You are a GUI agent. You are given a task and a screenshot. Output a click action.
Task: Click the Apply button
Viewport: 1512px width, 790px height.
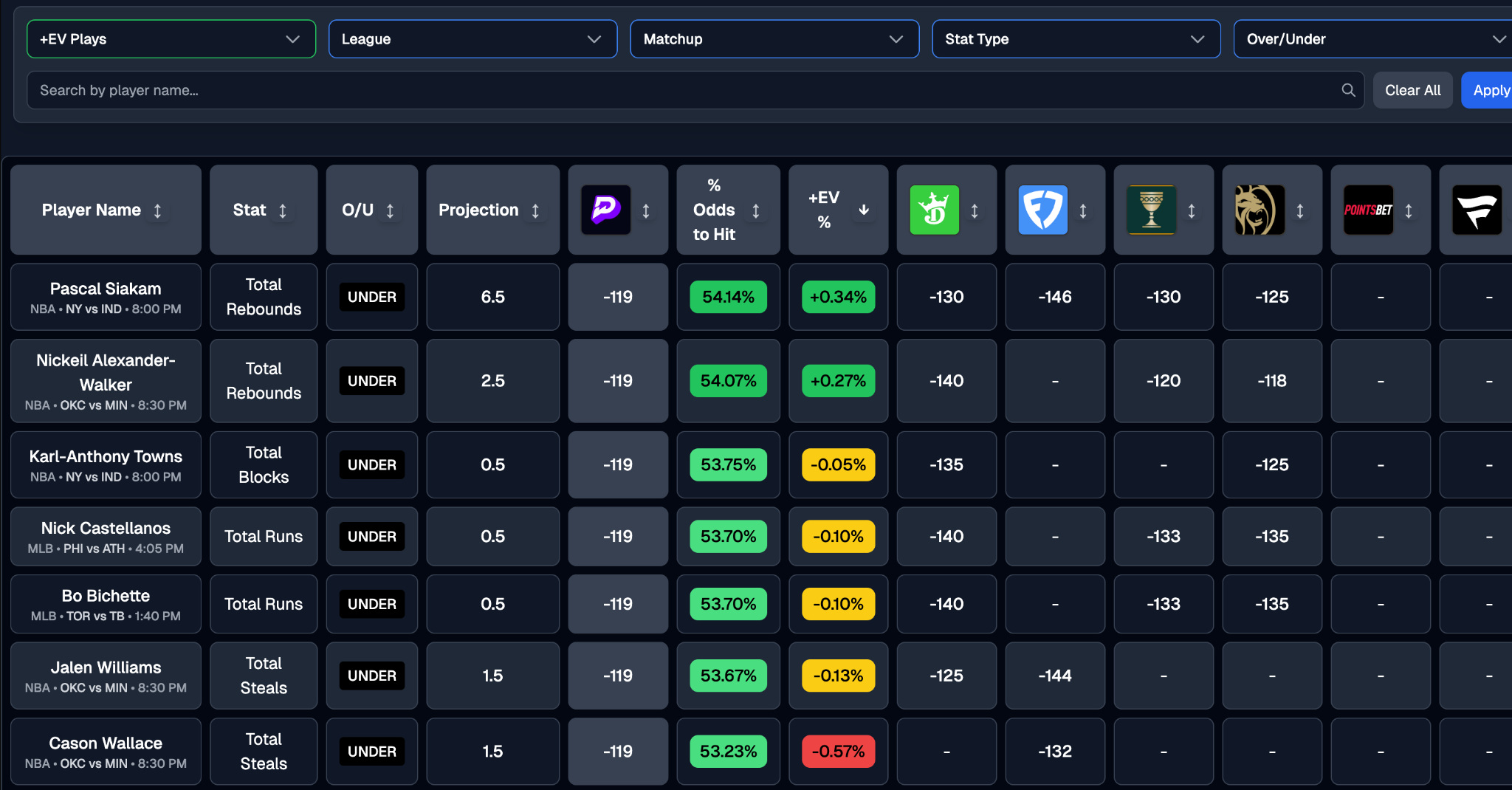[x=1488, y=90]
